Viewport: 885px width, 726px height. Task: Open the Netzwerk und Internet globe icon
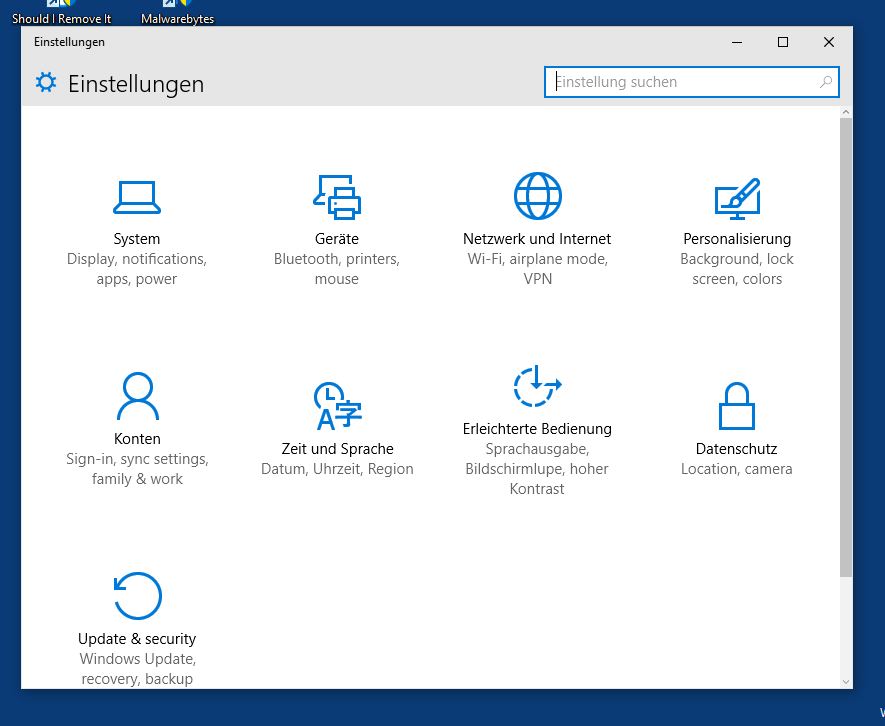coord(537,196)
